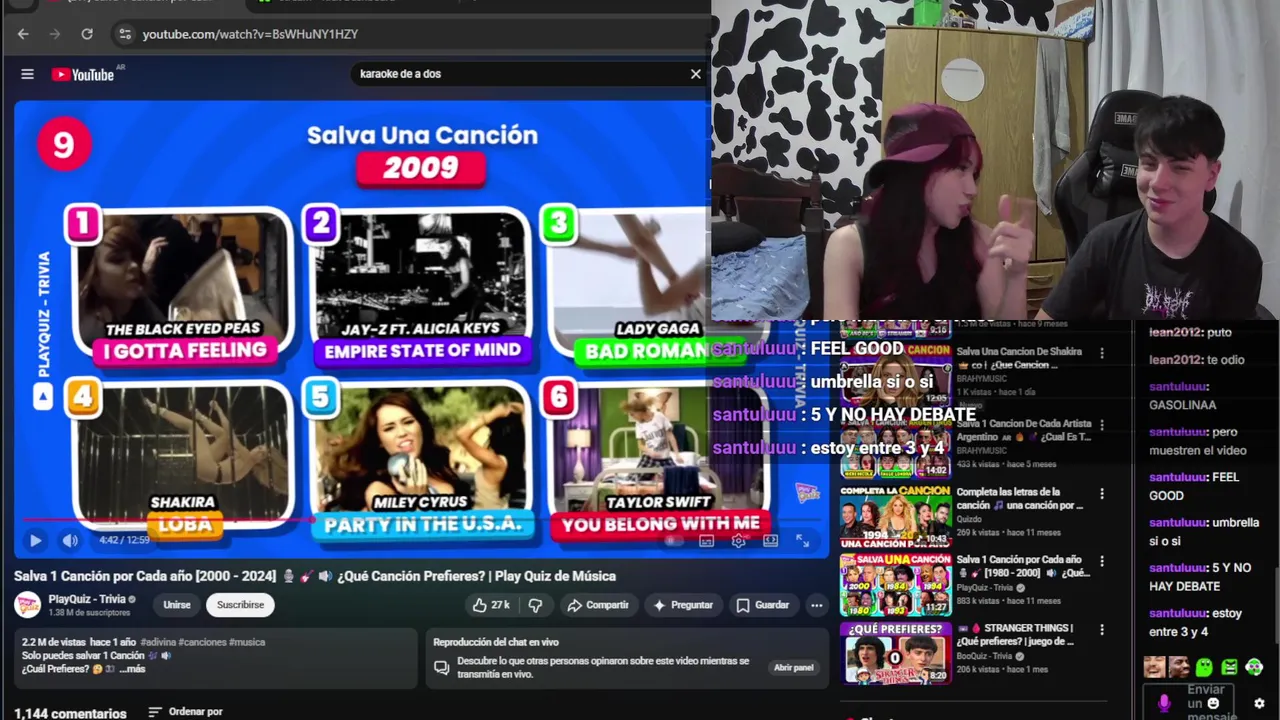Image resolution: width=1280 pixels, height=720 pixels.
Task: Reload the YouTube page
Action: tap(87, 34)
